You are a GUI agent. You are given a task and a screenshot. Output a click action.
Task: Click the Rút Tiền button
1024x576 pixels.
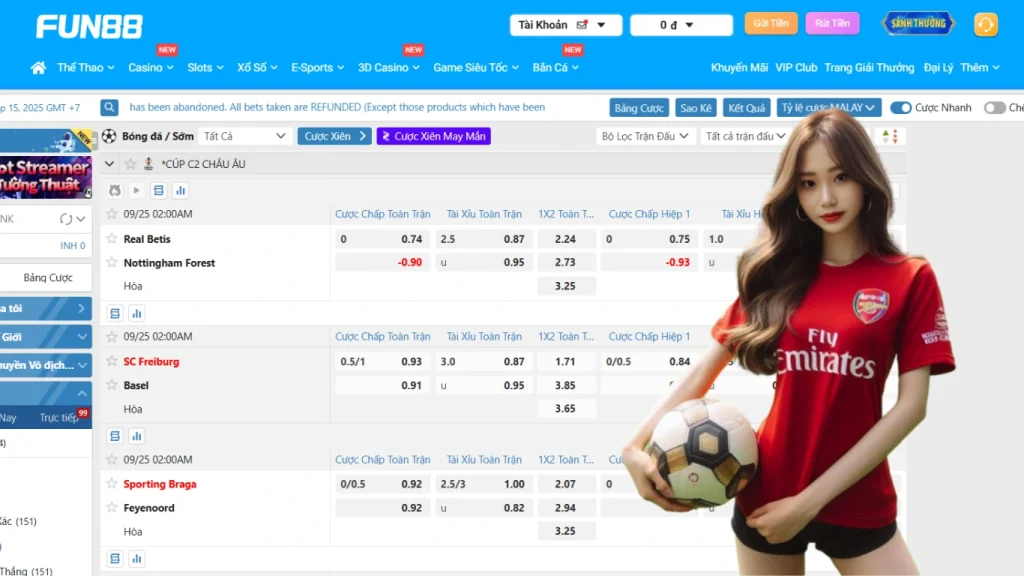pos(832,24)
